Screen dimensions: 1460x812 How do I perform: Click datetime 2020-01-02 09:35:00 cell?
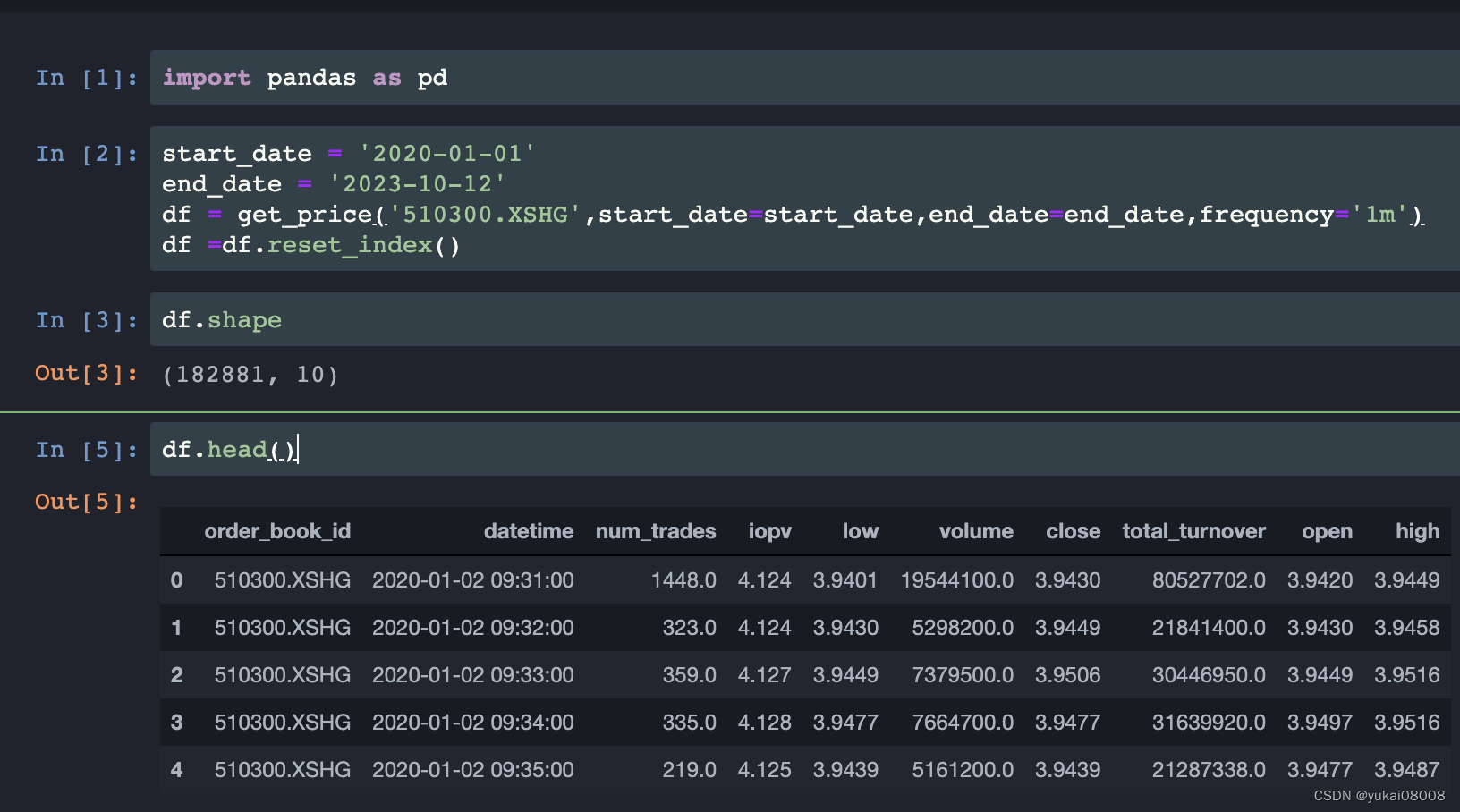point(473,770)
